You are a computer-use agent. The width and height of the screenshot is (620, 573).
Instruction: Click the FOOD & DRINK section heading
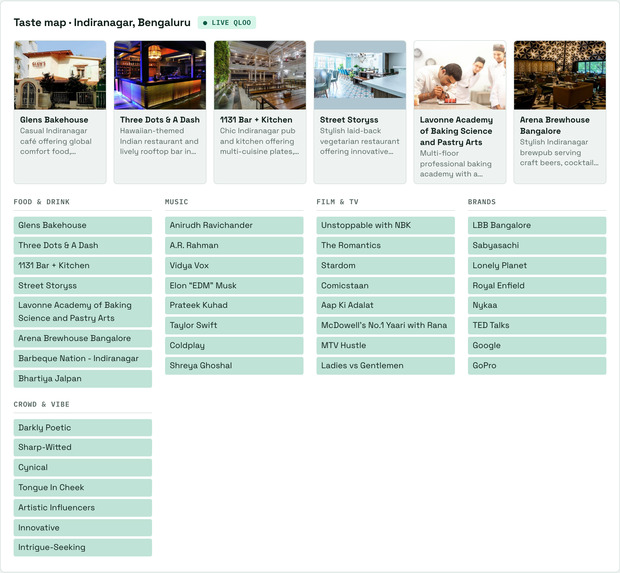[x=42, y=202]
